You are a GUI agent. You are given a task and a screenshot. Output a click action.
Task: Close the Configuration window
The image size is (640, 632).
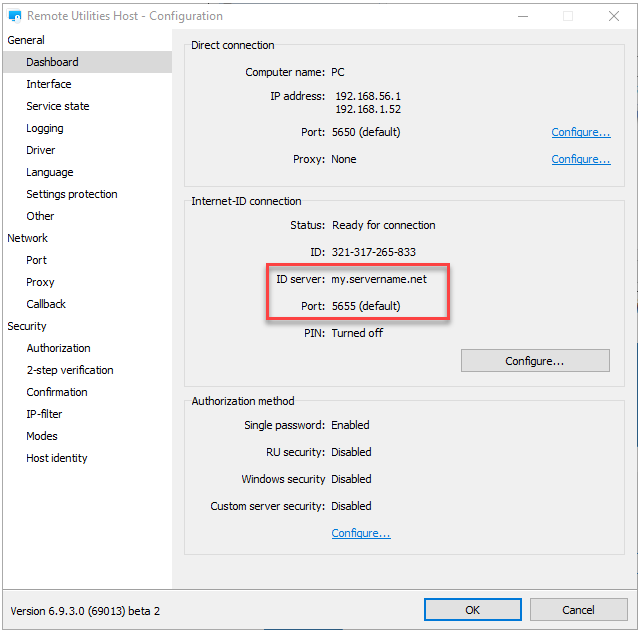coord(614,16)
